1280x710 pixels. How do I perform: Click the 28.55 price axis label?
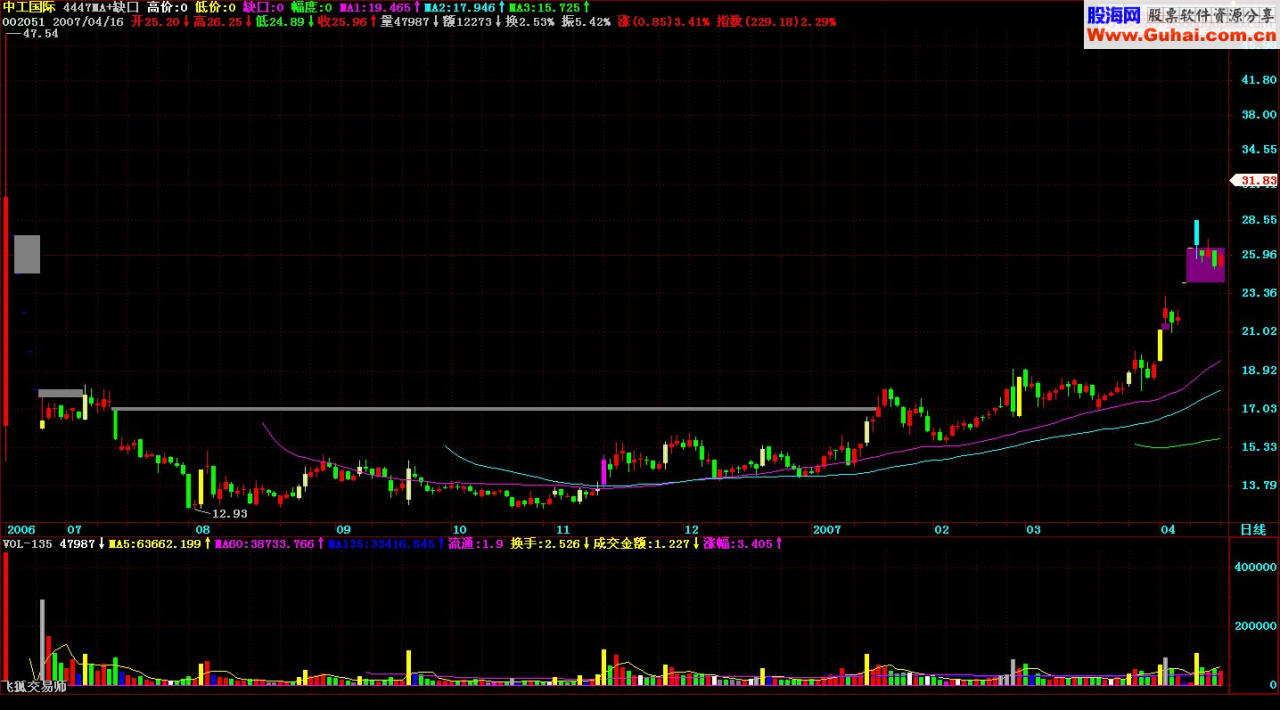(1258, 219)
